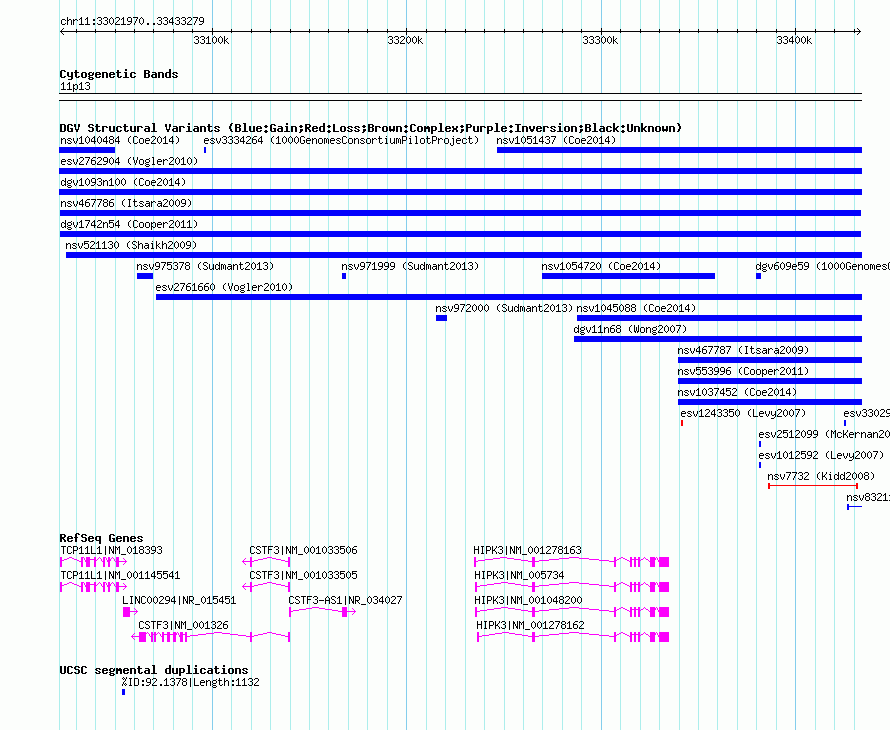The width and height of the screenshot is (890, 730).
Task: Open nsv521130 (Shaikh2009) variant label
Action: 131,245
